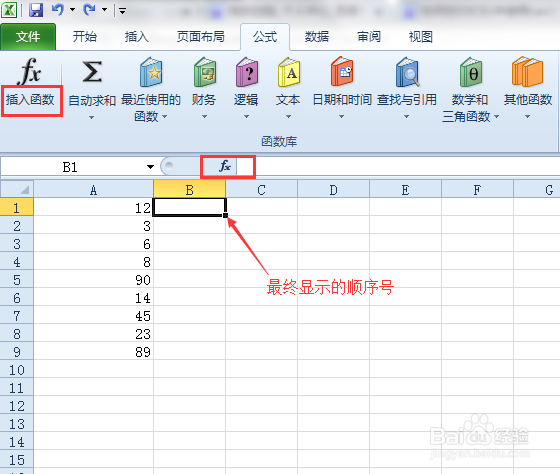This screenshot has height=474, width=560.
Task: Click cell A4 containing 8
Action: tap(94, 261)
